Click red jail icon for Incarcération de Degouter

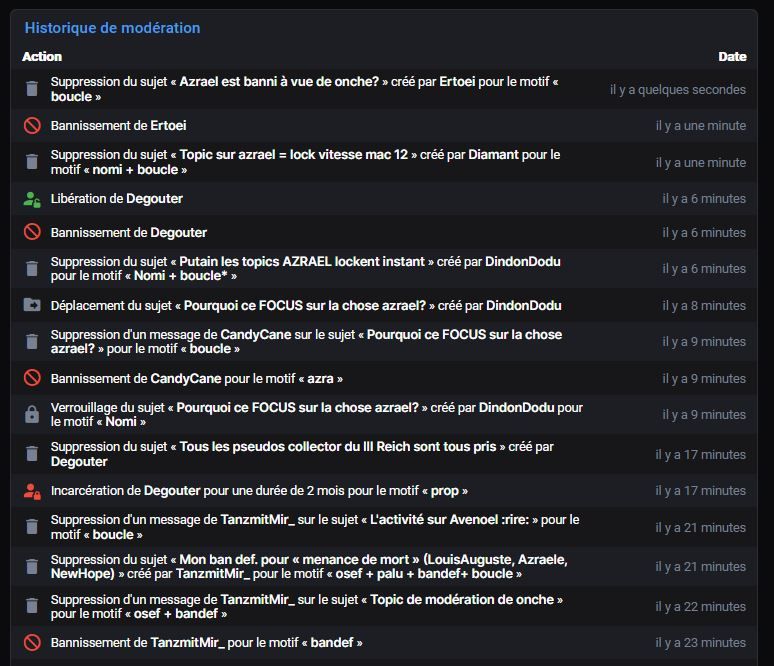coord(32,491)
